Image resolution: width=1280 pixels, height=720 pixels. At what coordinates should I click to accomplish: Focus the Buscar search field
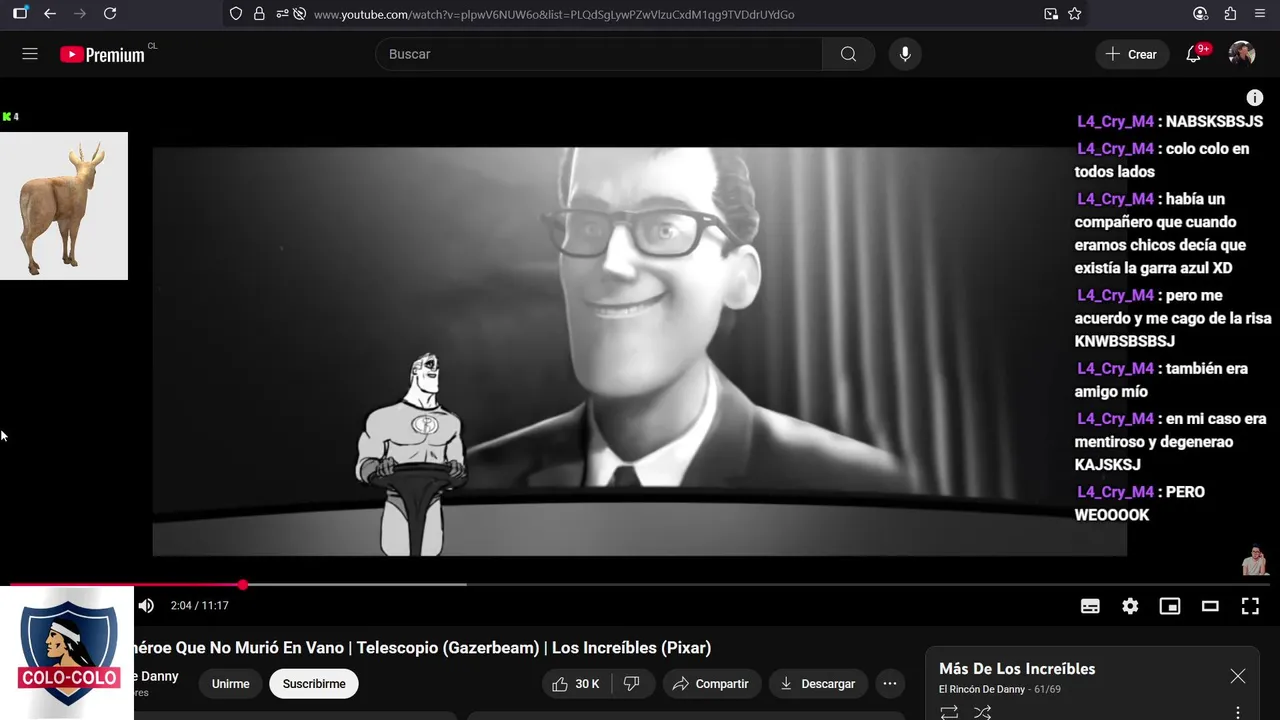pos(599,54)
